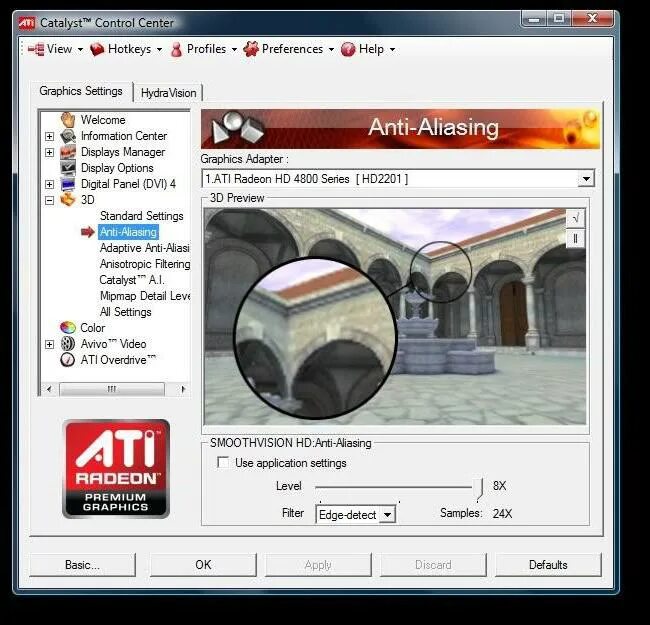Click the Profiles person icon

(176, 49)
